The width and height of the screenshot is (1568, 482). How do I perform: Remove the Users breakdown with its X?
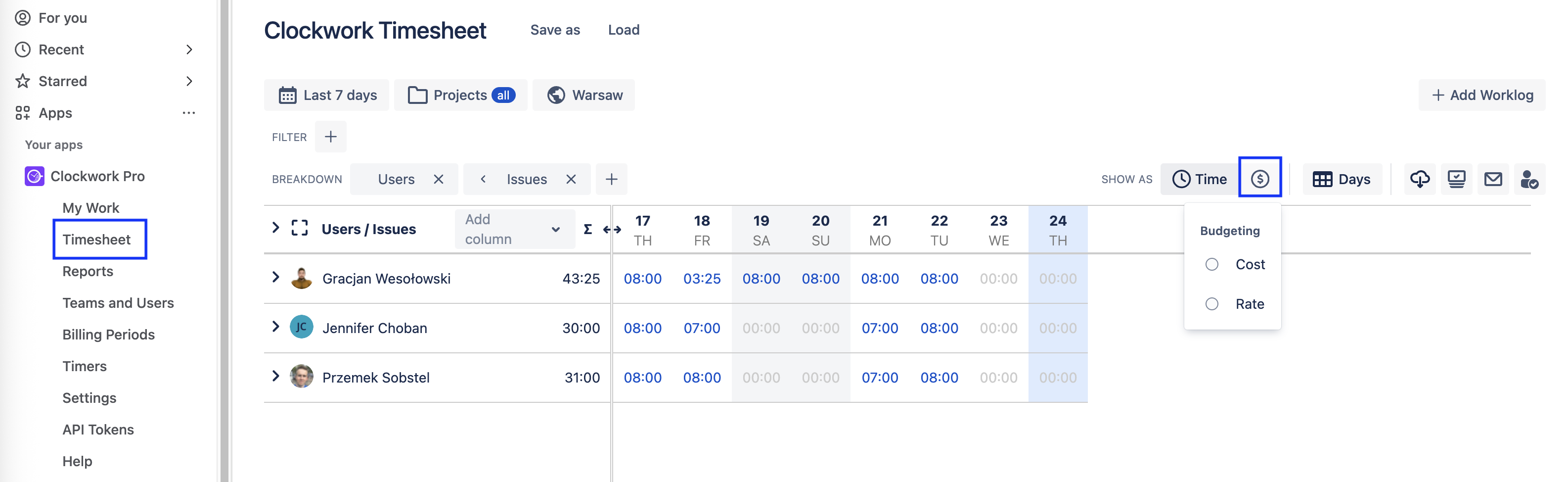[x=438, y=179]
